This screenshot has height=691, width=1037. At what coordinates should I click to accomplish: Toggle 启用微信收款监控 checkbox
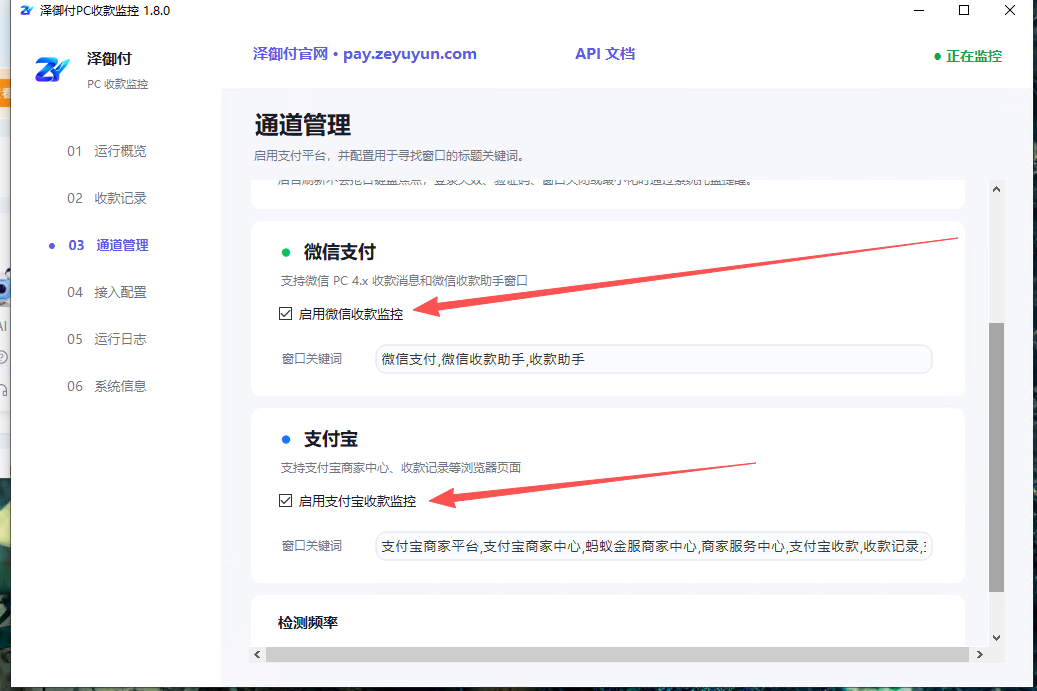286,313
